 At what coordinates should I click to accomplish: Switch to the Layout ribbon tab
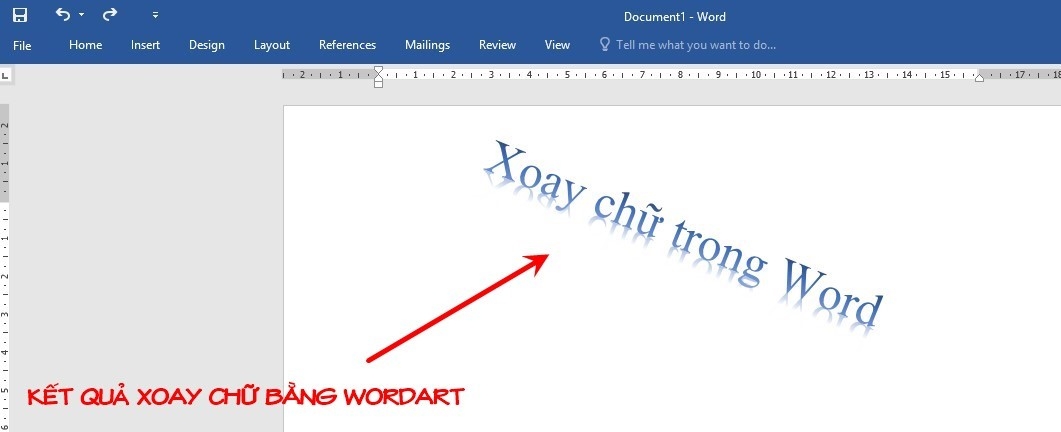[x=271, y=45]
